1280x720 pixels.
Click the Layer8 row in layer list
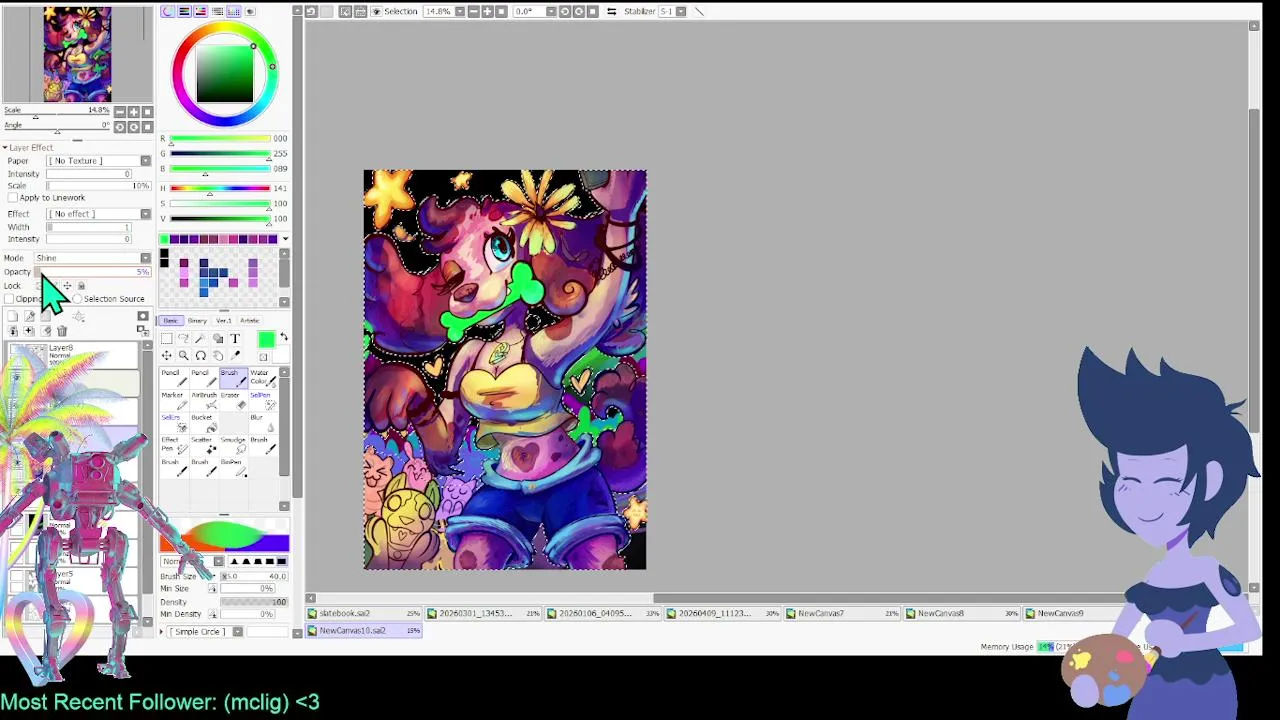point(74,357)
